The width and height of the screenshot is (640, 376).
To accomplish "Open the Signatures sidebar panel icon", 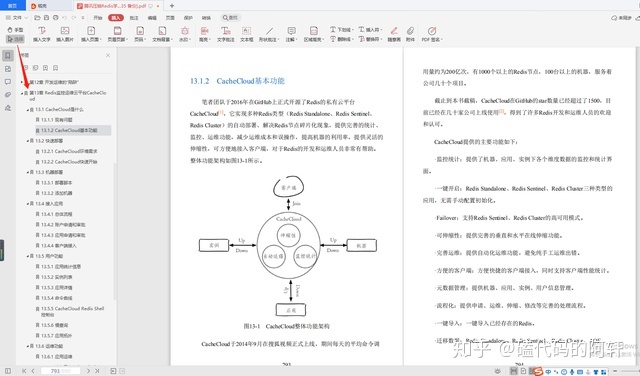I will click(8, 108).
